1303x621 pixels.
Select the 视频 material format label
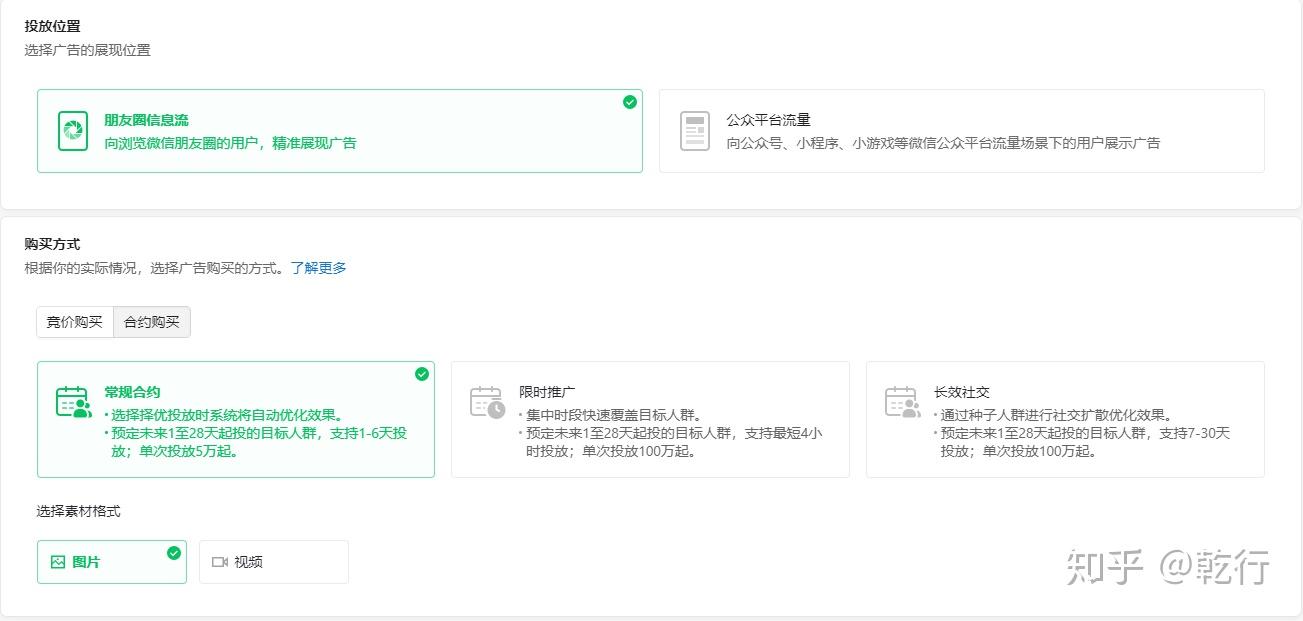coord(249,562)
